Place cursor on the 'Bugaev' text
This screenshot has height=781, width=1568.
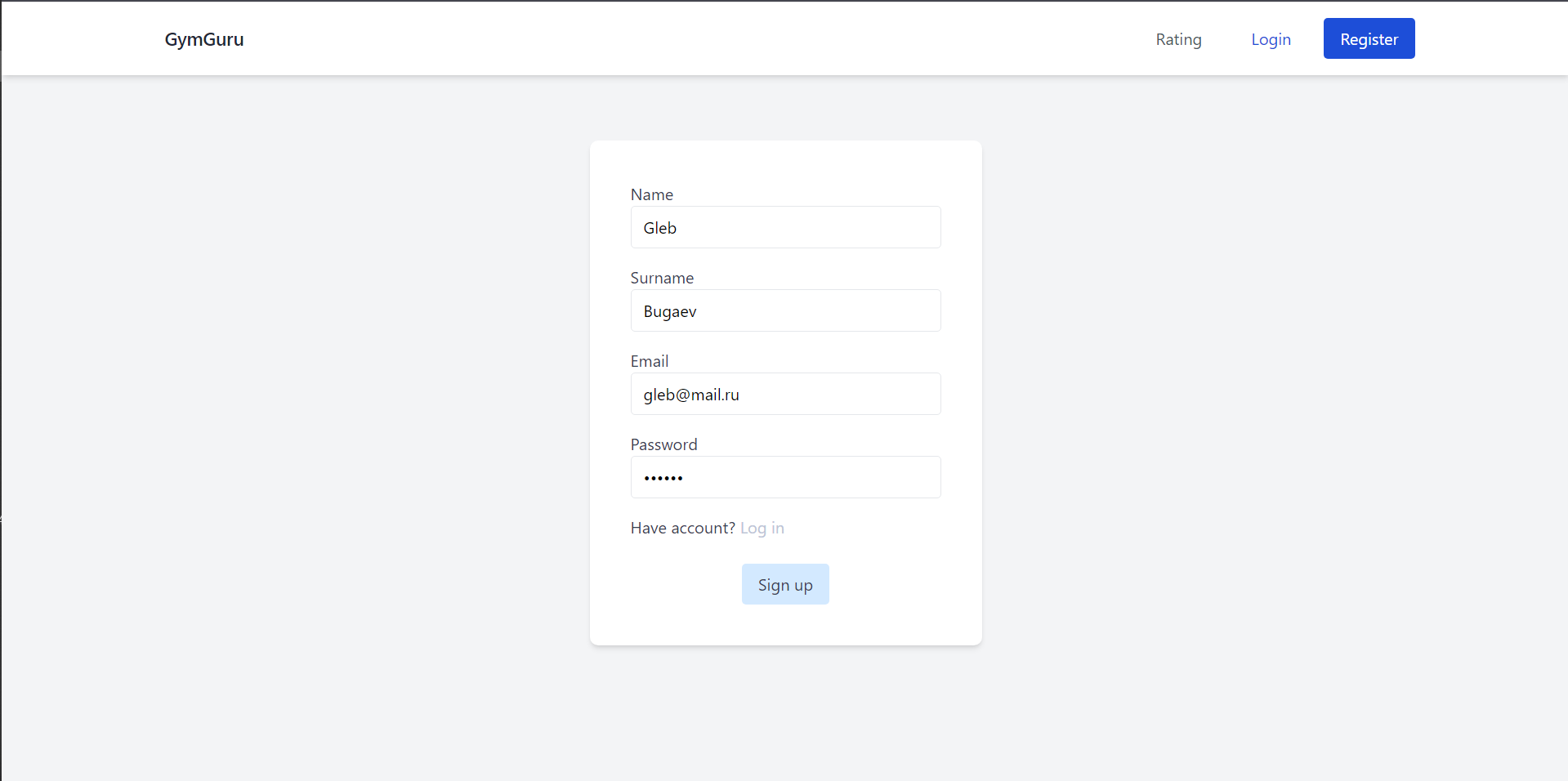point(670,311)
